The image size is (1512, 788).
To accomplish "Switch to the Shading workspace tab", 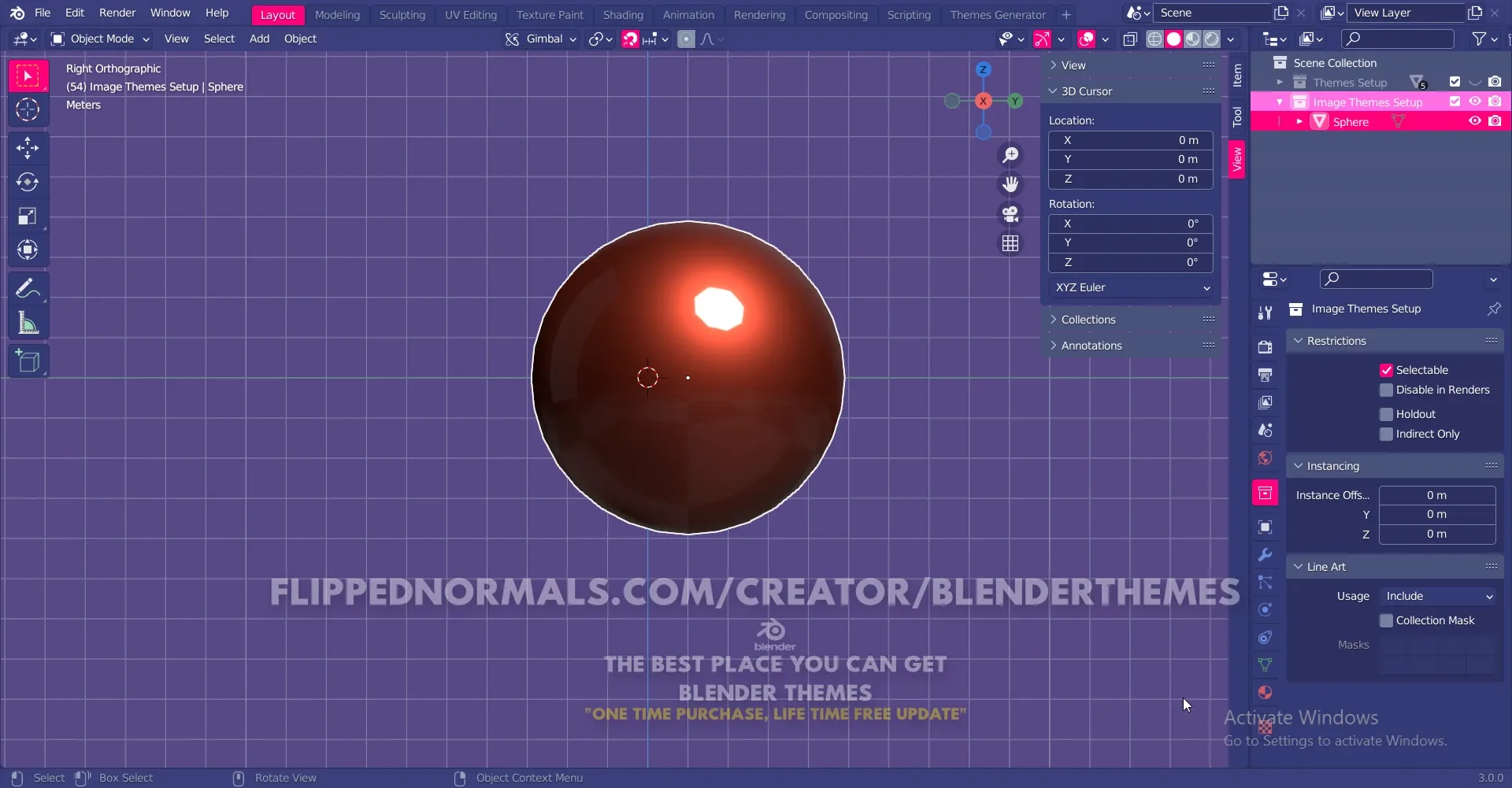I will (623, 14).
